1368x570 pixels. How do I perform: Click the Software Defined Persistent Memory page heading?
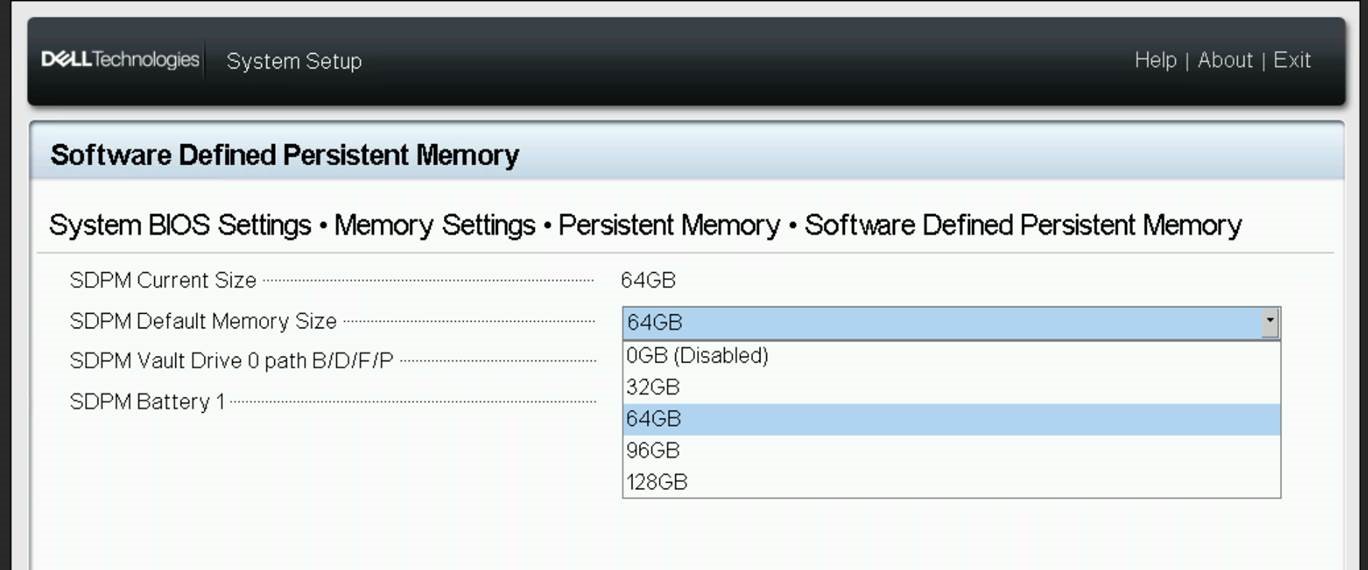(284, 155)
